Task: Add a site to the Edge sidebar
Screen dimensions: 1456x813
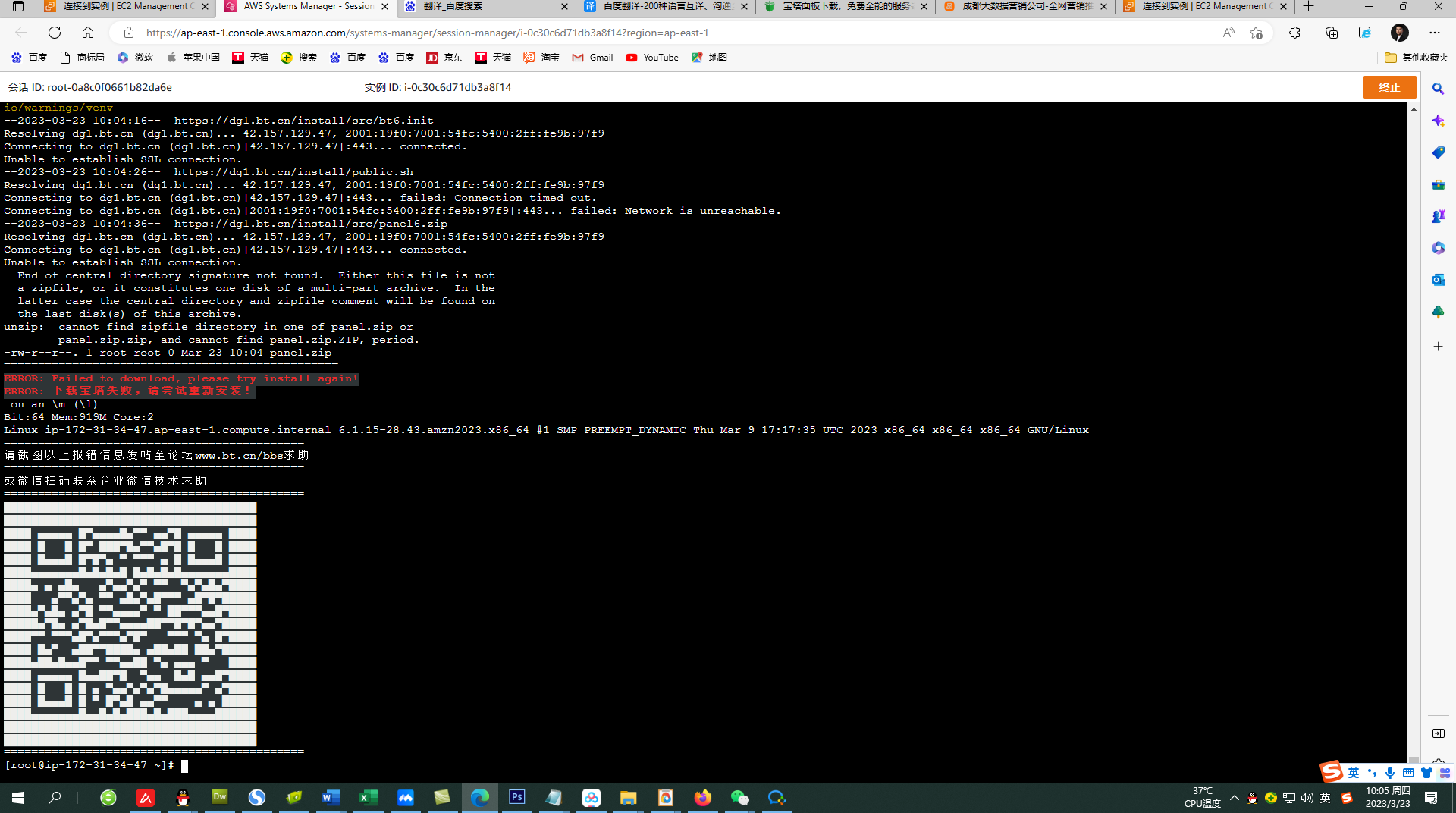Action: point(1438,346)
